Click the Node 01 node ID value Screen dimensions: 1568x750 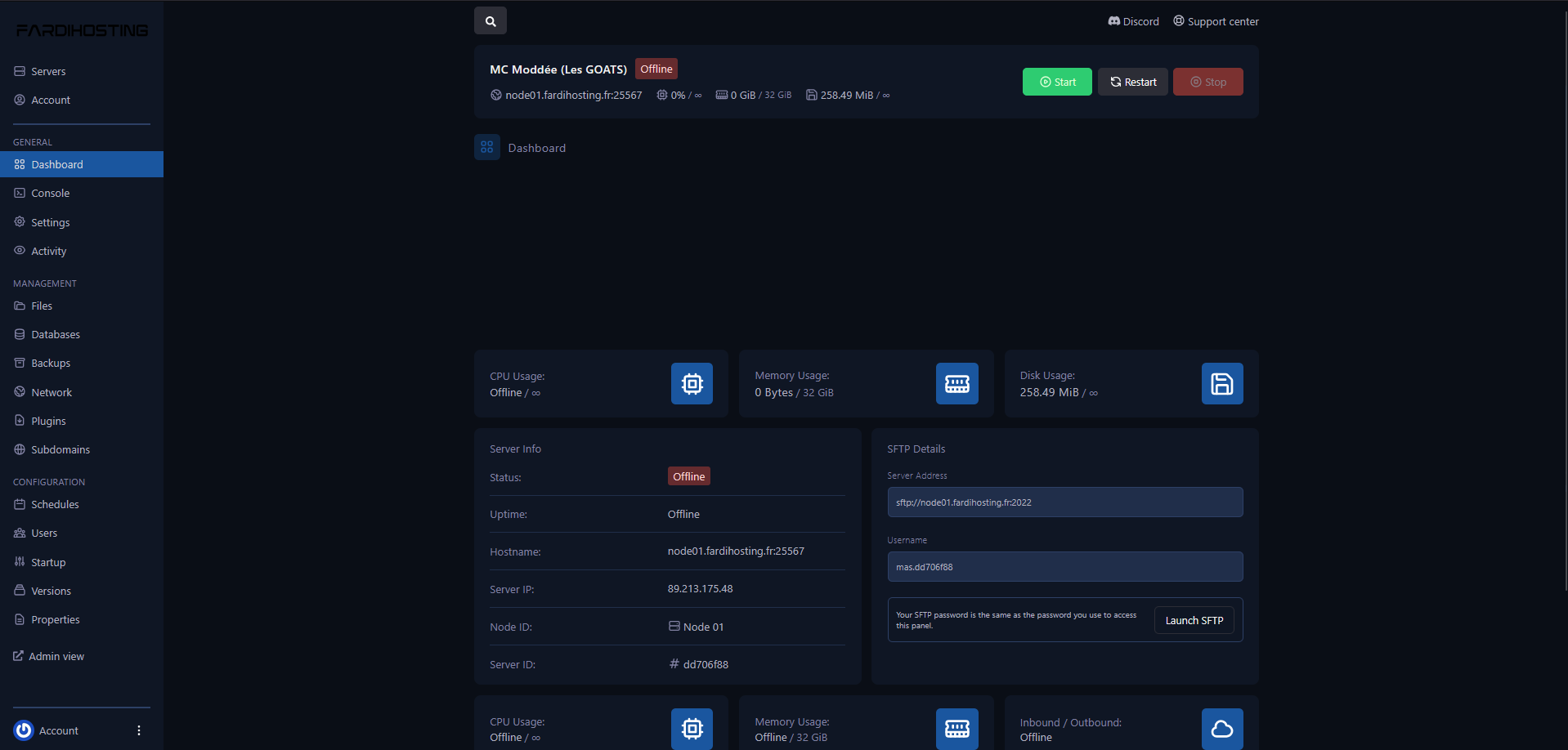[703, 627]
